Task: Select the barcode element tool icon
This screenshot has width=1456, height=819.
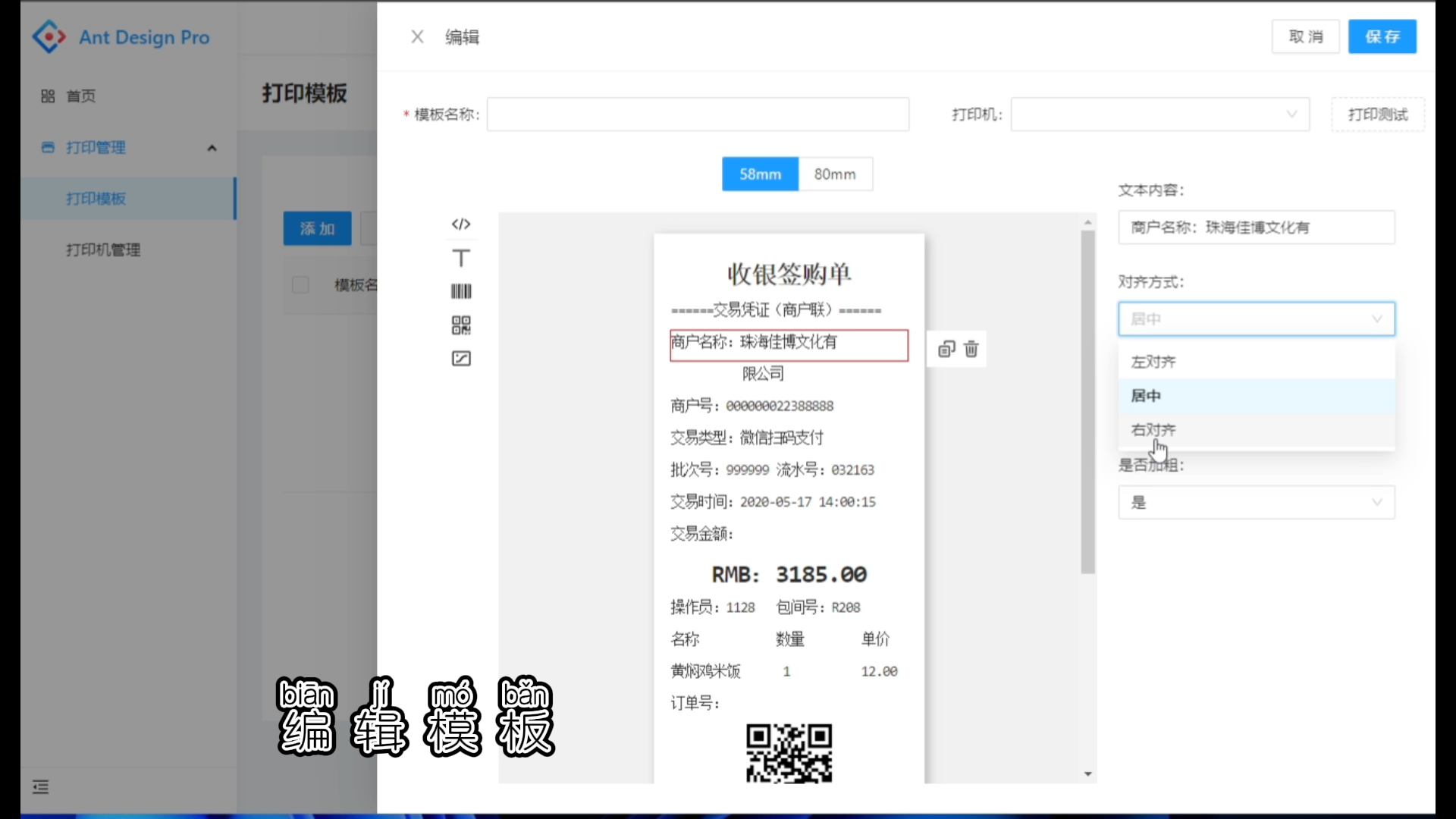Action: 461,291
